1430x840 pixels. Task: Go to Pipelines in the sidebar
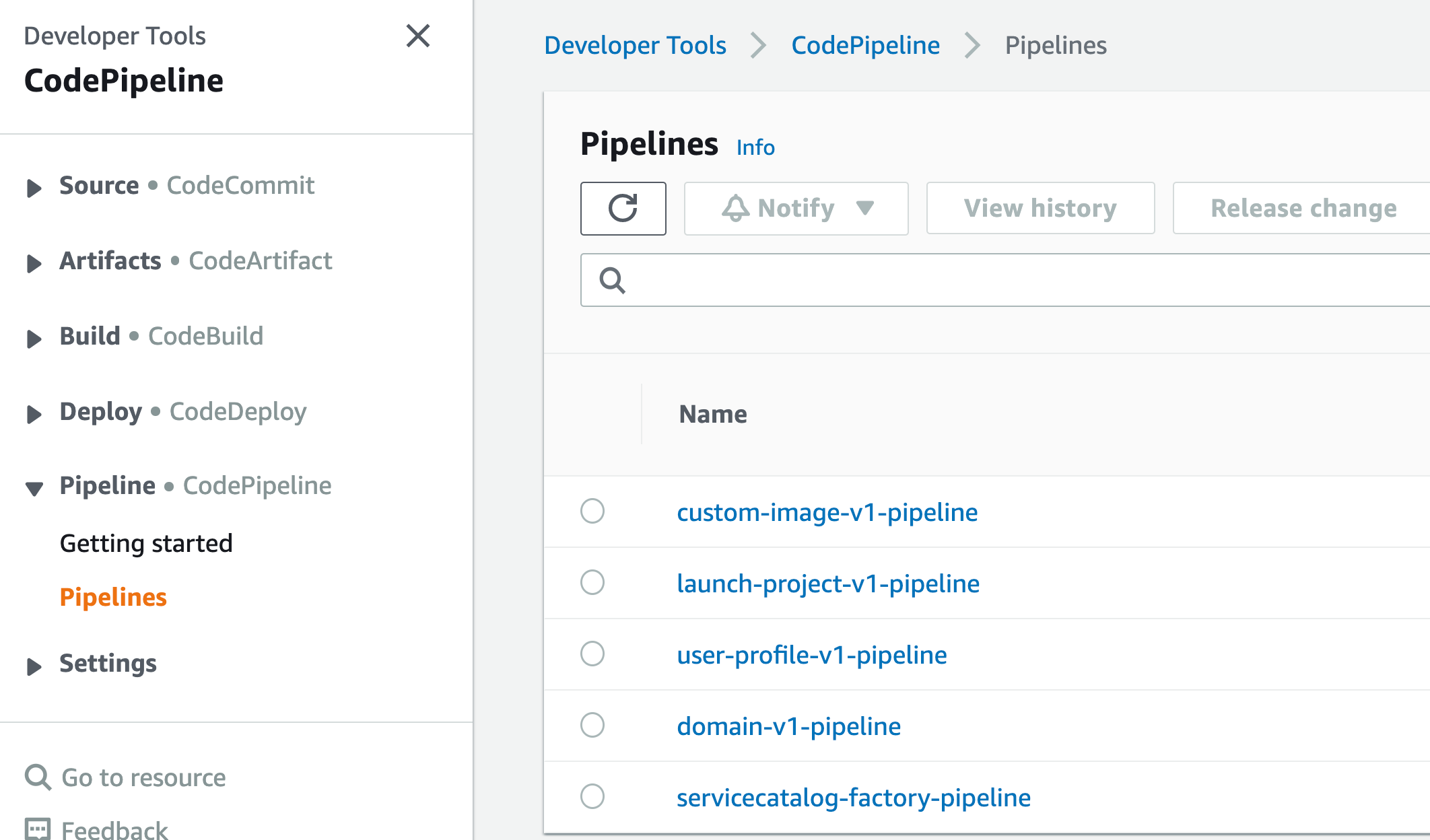pyautogui.click(x=113, y=597)
